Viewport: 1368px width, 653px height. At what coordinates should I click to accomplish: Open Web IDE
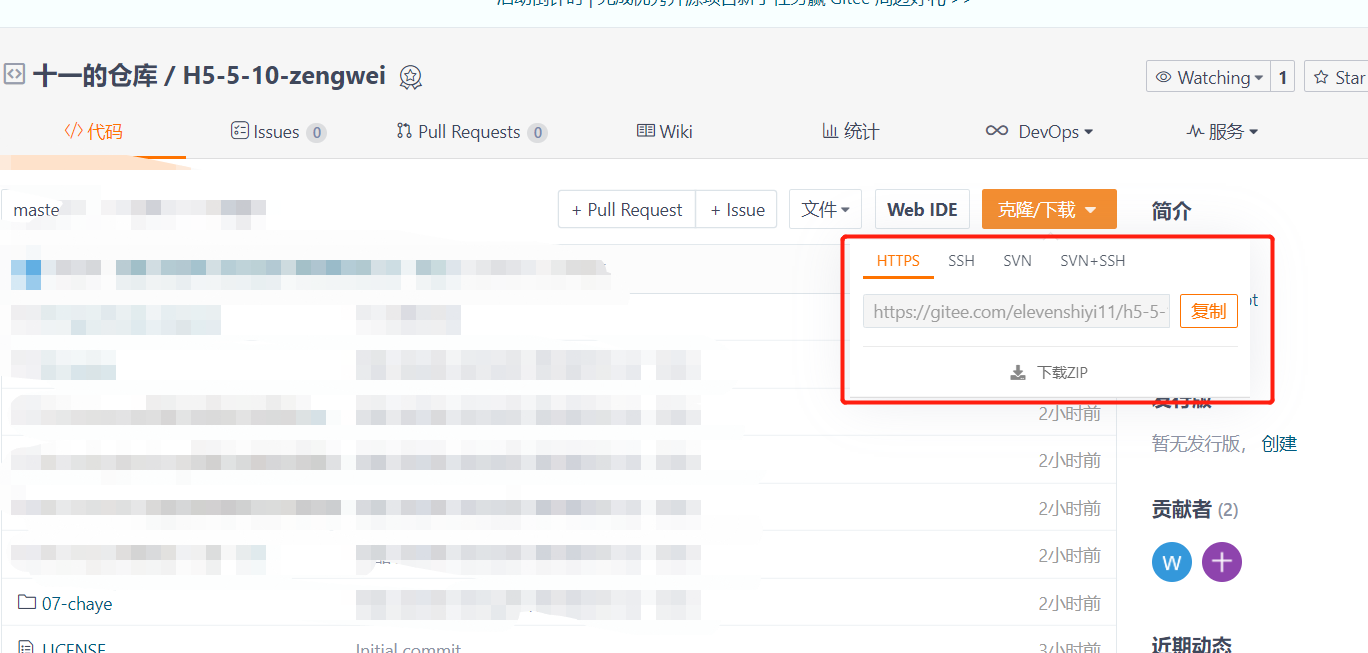click(922, 209)
